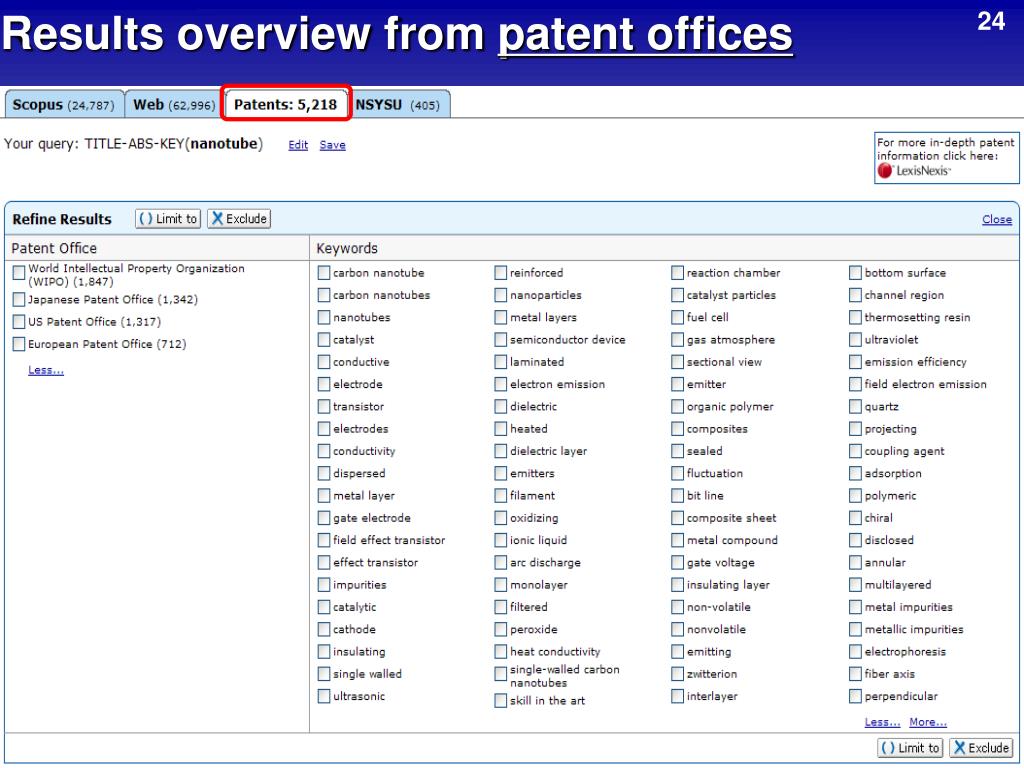
Task: Check the thermosetting resin keyword
Action: coord(856,317)
